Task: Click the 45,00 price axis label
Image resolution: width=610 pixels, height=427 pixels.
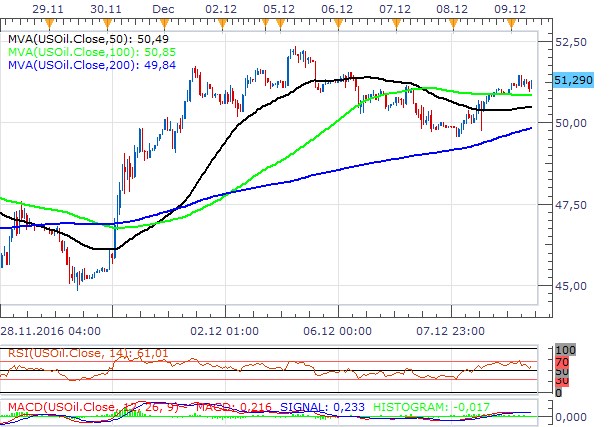Action: (571, 286)
